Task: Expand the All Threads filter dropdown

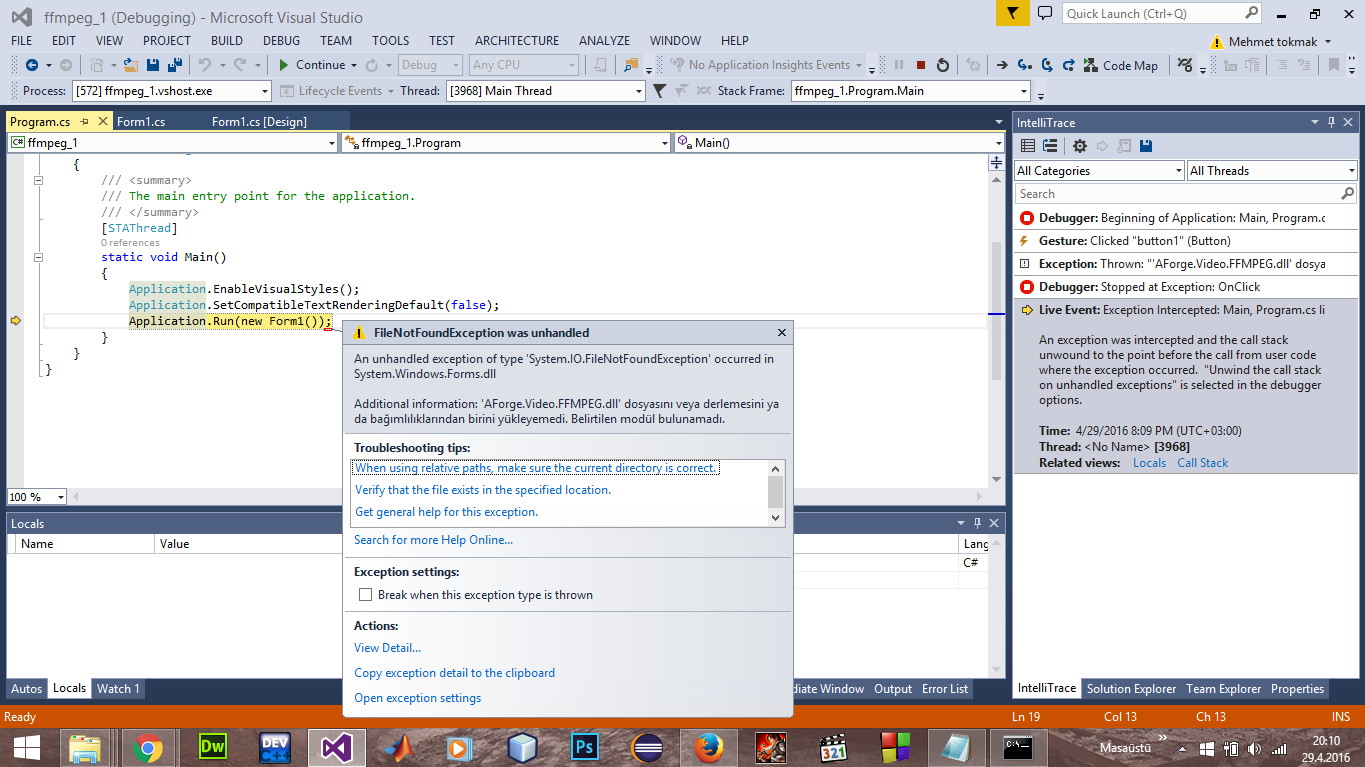Action: tap(1351, 171)
